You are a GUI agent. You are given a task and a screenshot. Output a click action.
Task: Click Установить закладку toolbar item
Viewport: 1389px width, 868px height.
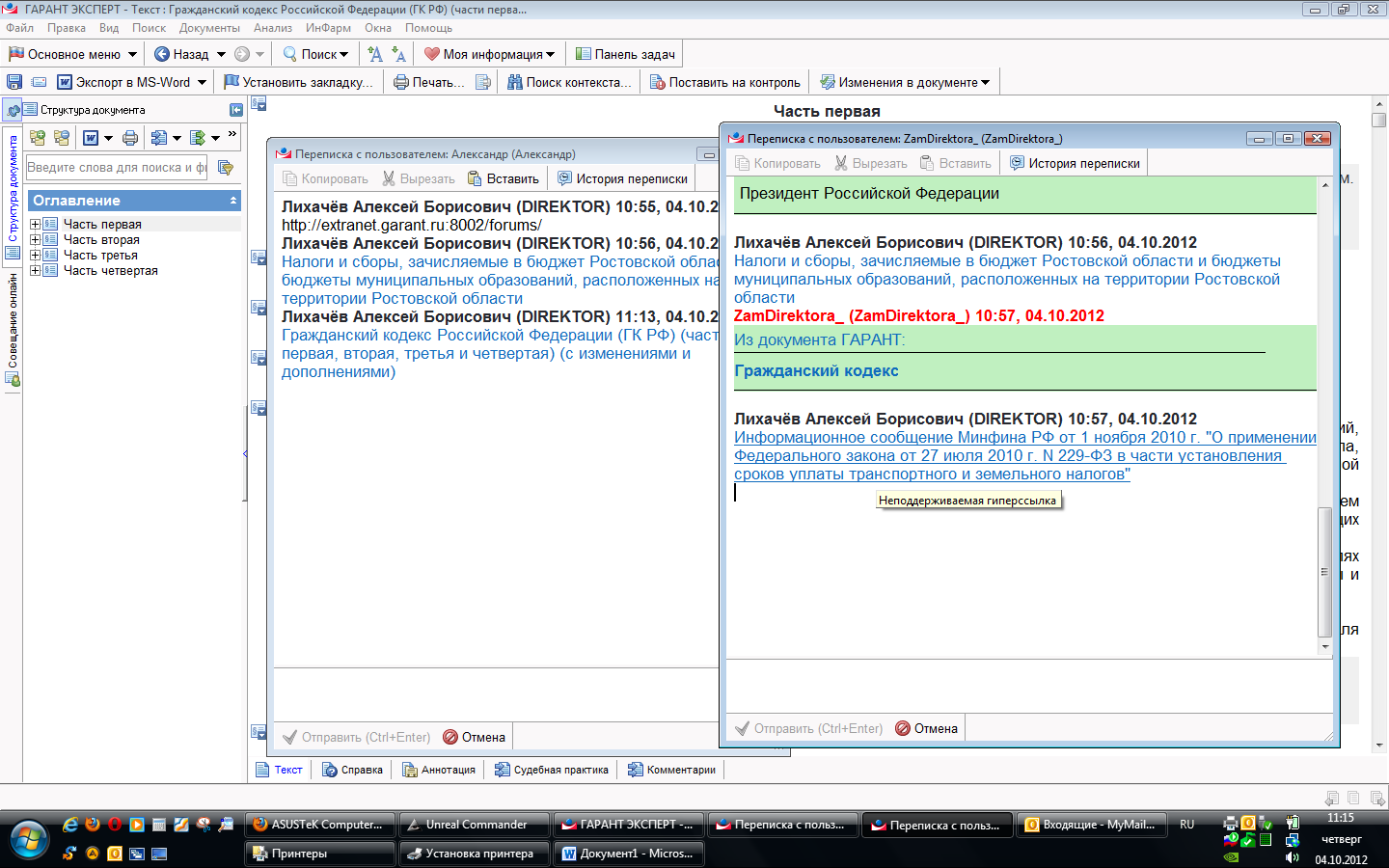tap(298, 82)
